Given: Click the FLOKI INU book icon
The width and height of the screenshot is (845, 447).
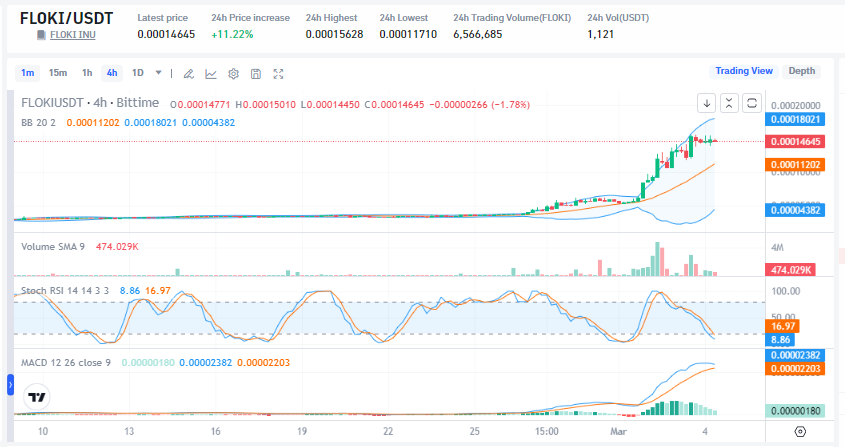Looking at the screenshot, I should (41, 35).
